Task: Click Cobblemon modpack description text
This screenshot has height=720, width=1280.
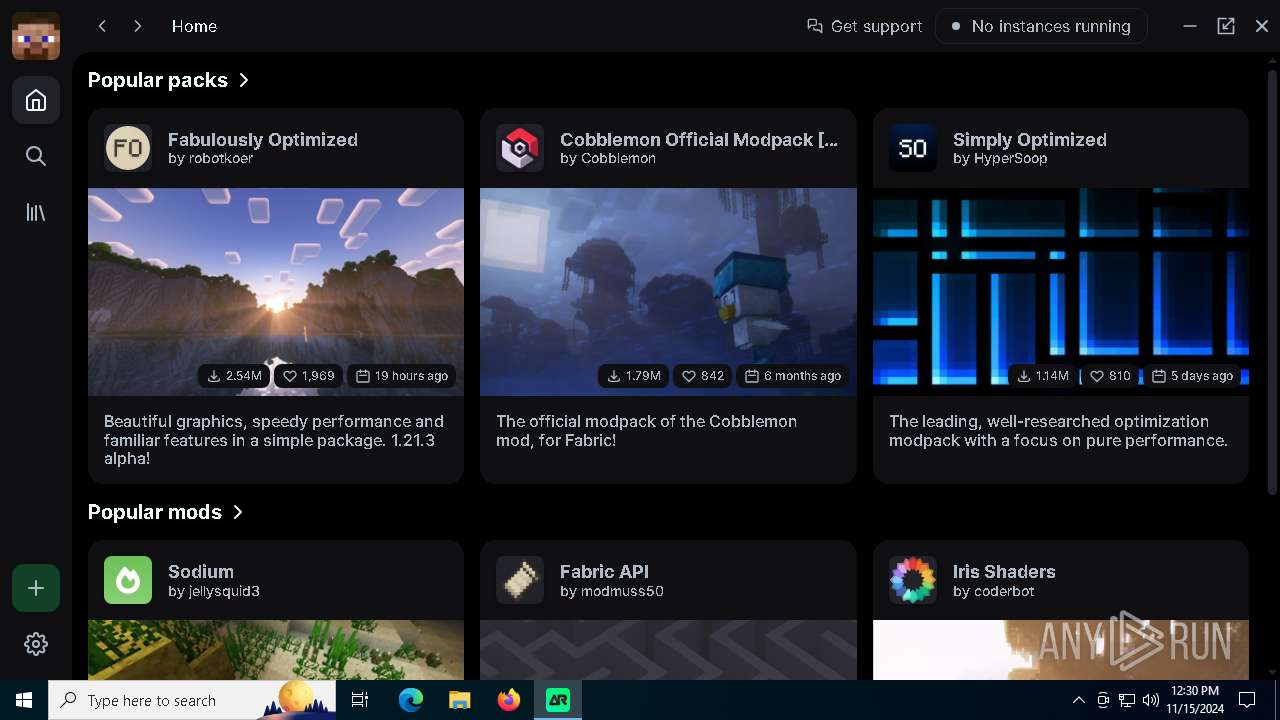Action: tap(647, 431)
